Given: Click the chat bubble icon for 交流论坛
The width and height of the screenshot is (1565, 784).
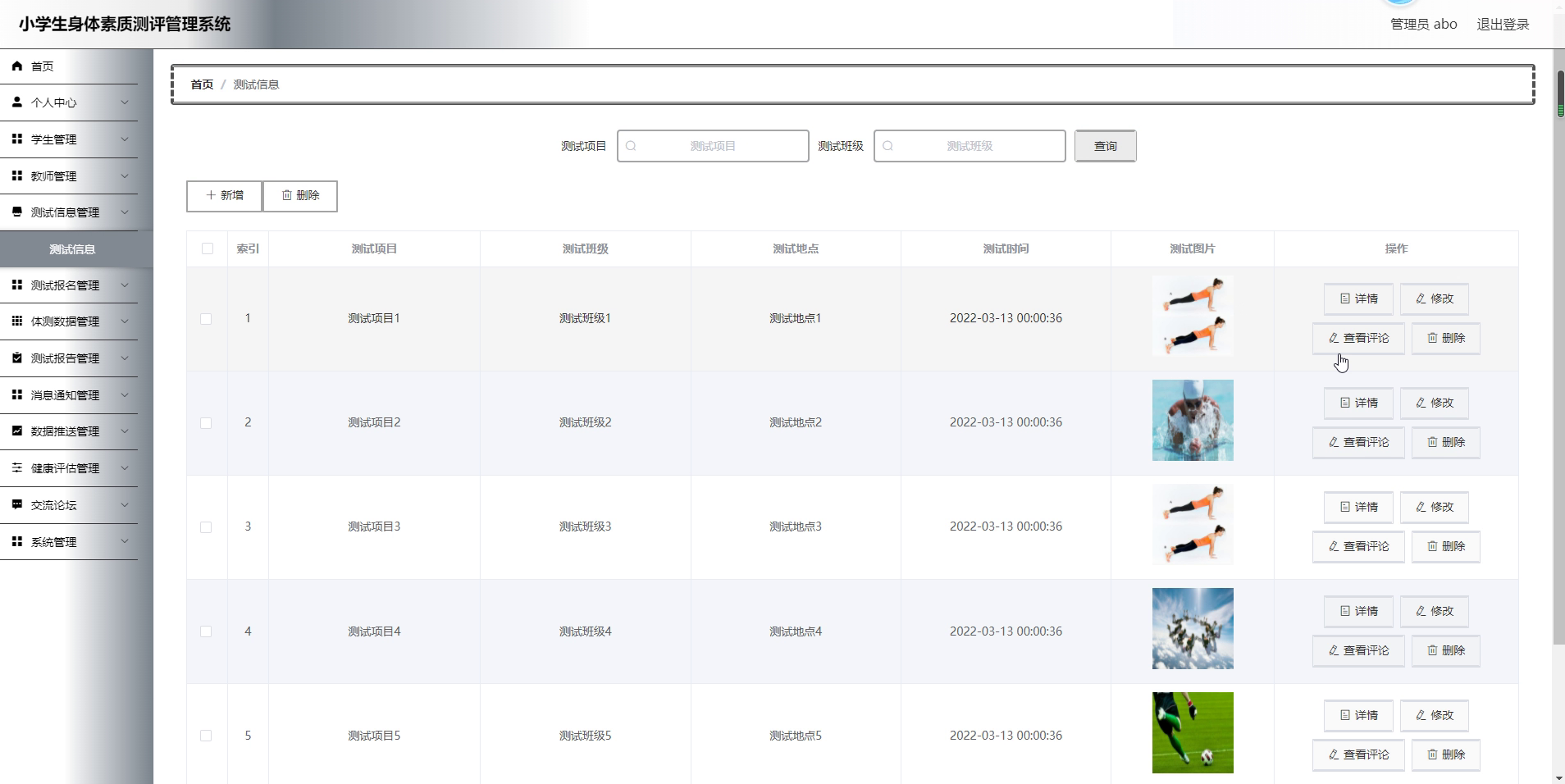Looking at the screenshot, I should point(17,504).
